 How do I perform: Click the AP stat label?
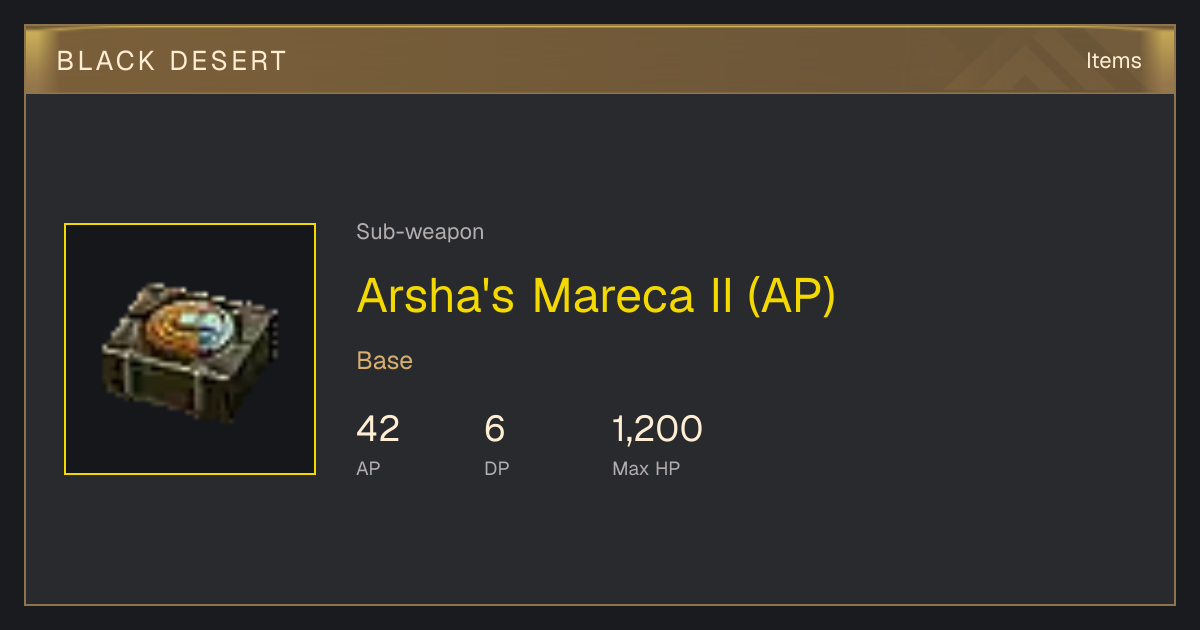368,468
